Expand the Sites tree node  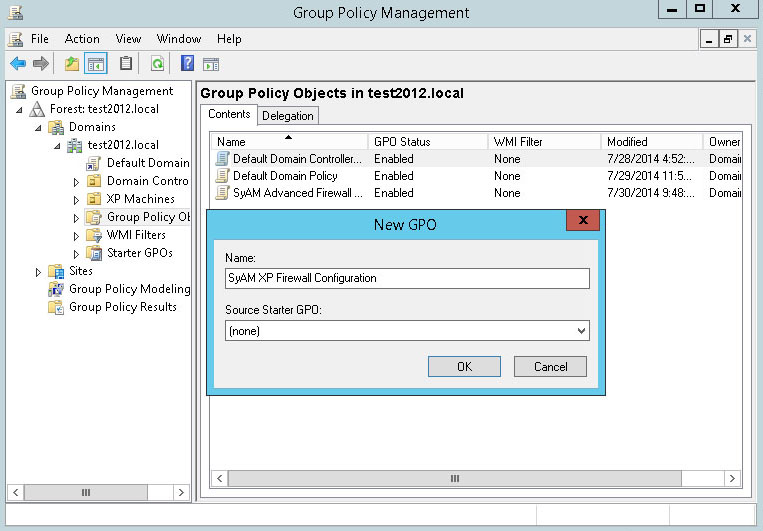click(x=39, y=271)
